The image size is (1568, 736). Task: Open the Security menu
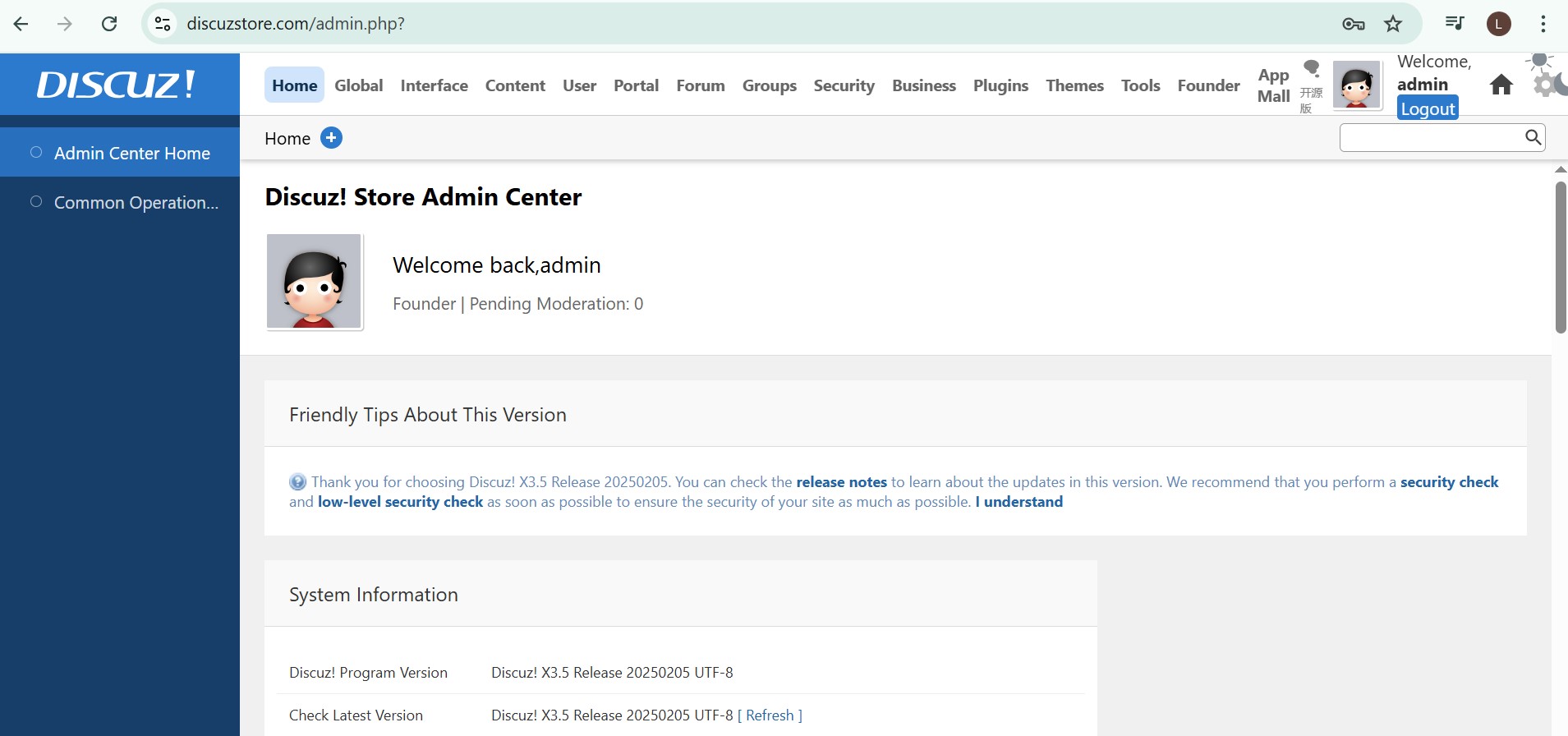click(x=844, y=85)
